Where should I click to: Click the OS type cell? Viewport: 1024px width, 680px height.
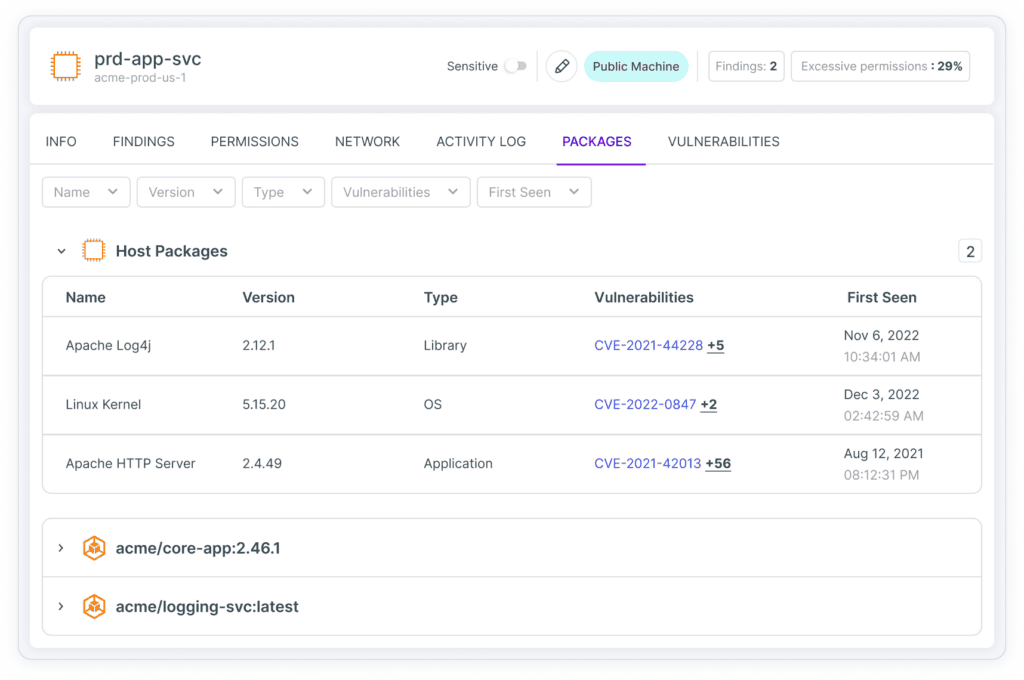pyautogui.click(x=432, y=404)
